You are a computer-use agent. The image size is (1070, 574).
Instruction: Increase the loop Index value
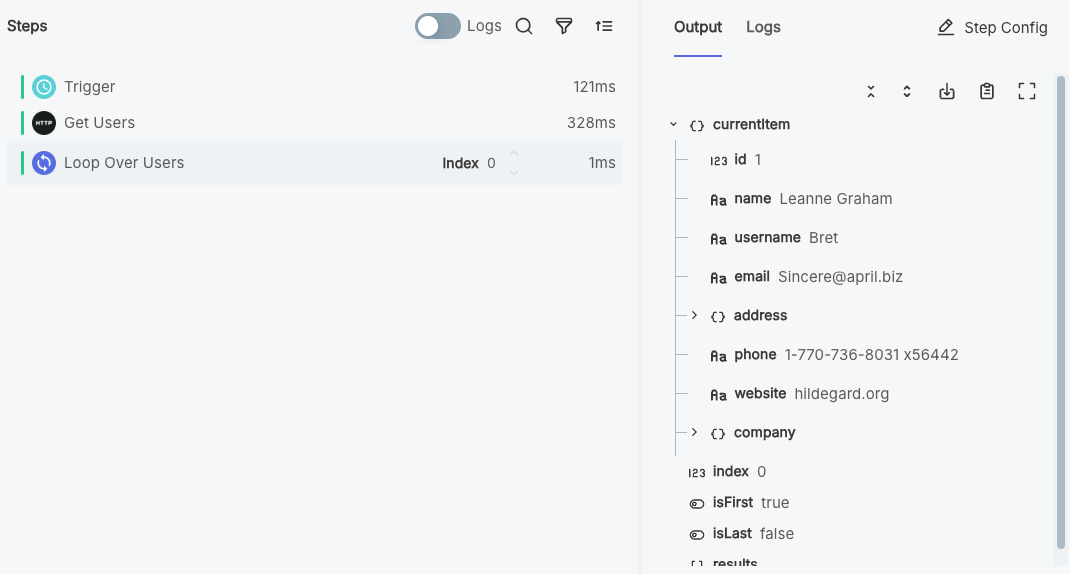[x=514, y=154]
